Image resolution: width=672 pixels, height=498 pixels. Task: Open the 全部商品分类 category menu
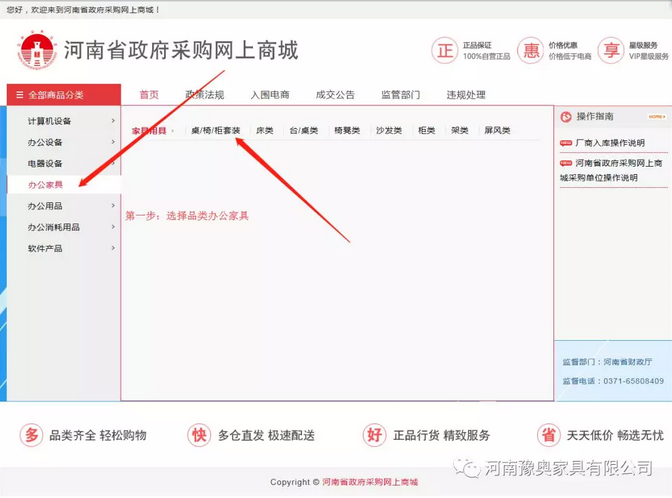pyautogui.click(x=64, y=95)
